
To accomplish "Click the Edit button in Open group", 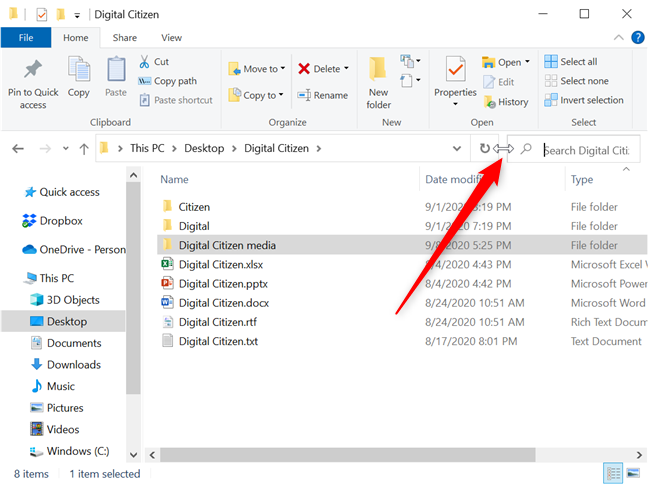I will (498, 82).
